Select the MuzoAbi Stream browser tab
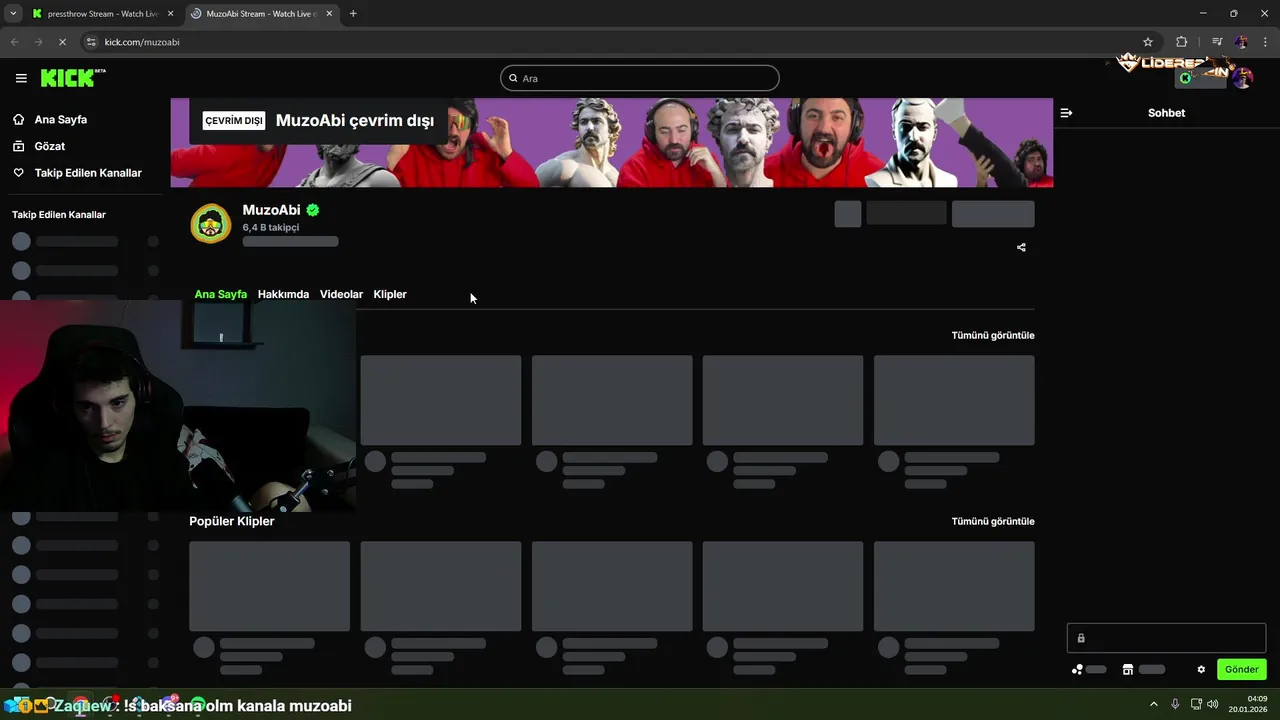 (x=261, y=14)
